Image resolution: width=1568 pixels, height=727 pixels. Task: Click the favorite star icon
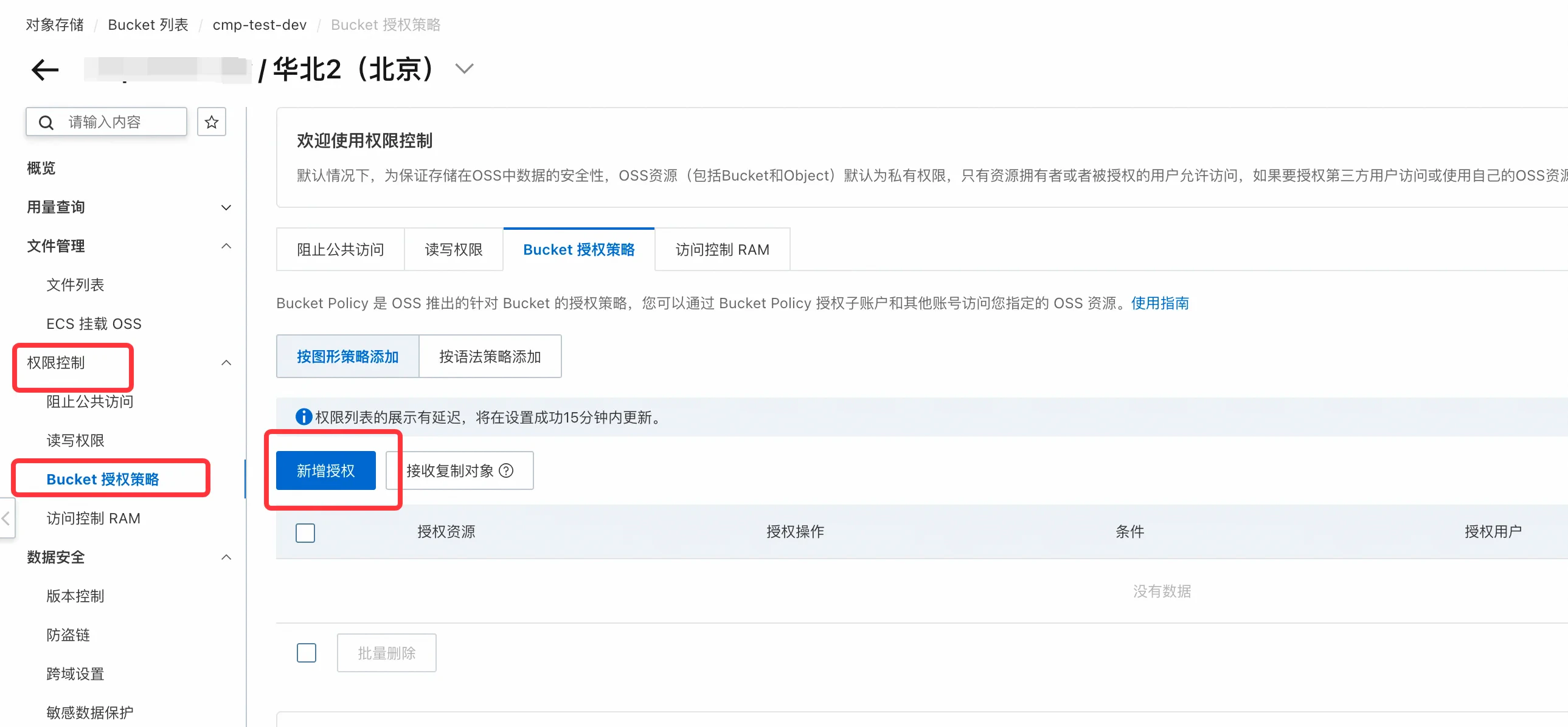211,122
